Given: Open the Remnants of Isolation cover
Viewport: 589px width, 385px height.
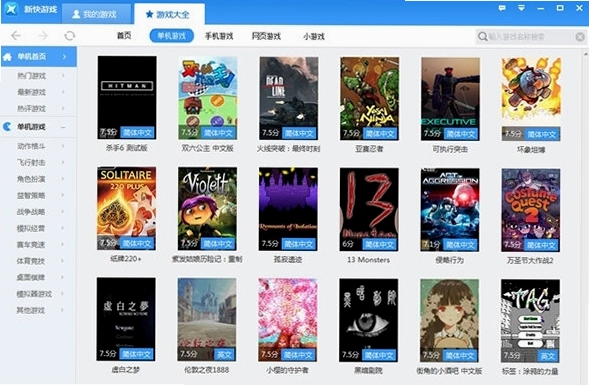Looking at the screenshot, I should point(288,209).
